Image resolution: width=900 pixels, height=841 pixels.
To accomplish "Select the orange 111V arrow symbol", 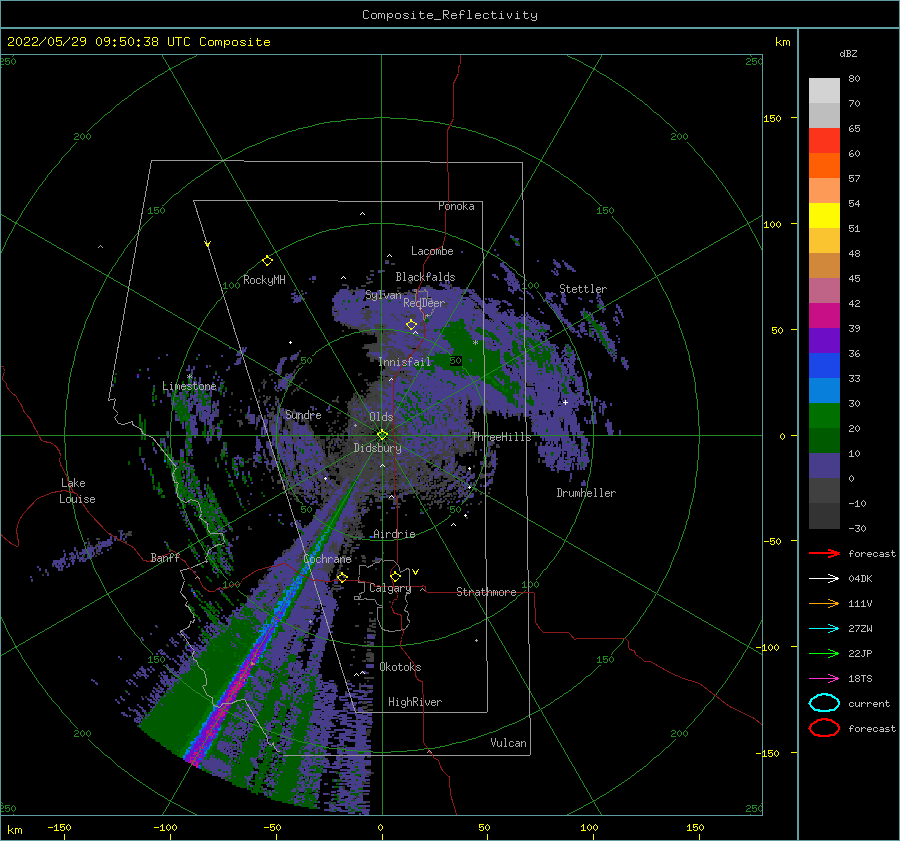I will 824,603.
